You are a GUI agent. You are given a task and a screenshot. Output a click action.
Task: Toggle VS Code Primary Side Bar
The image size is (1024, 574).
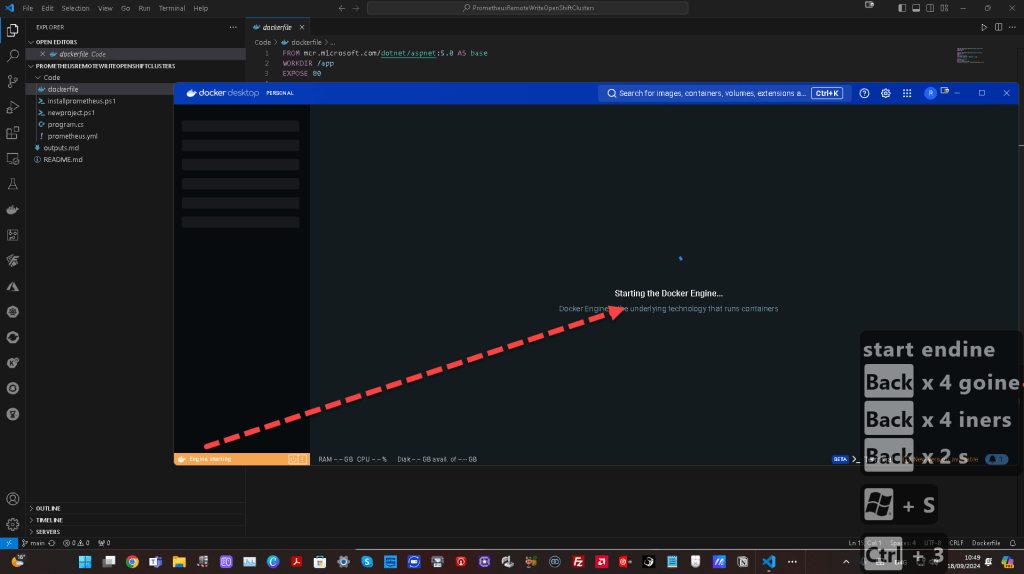pyautogui.click(x=902, y=8)
